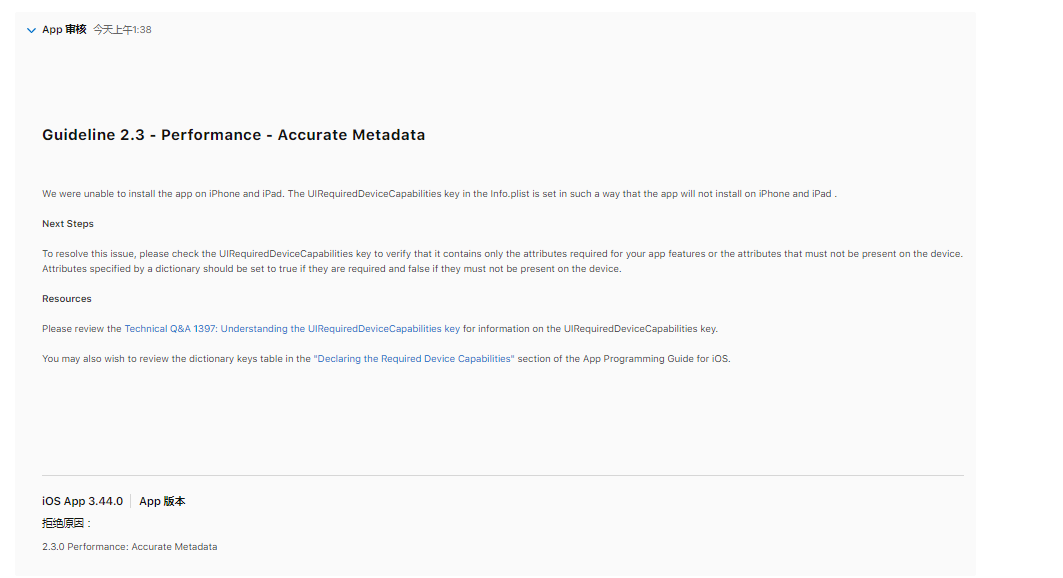Click the Next Steps subheading
This screenshot has height=578, width=1063.
[x=68, y=224]
